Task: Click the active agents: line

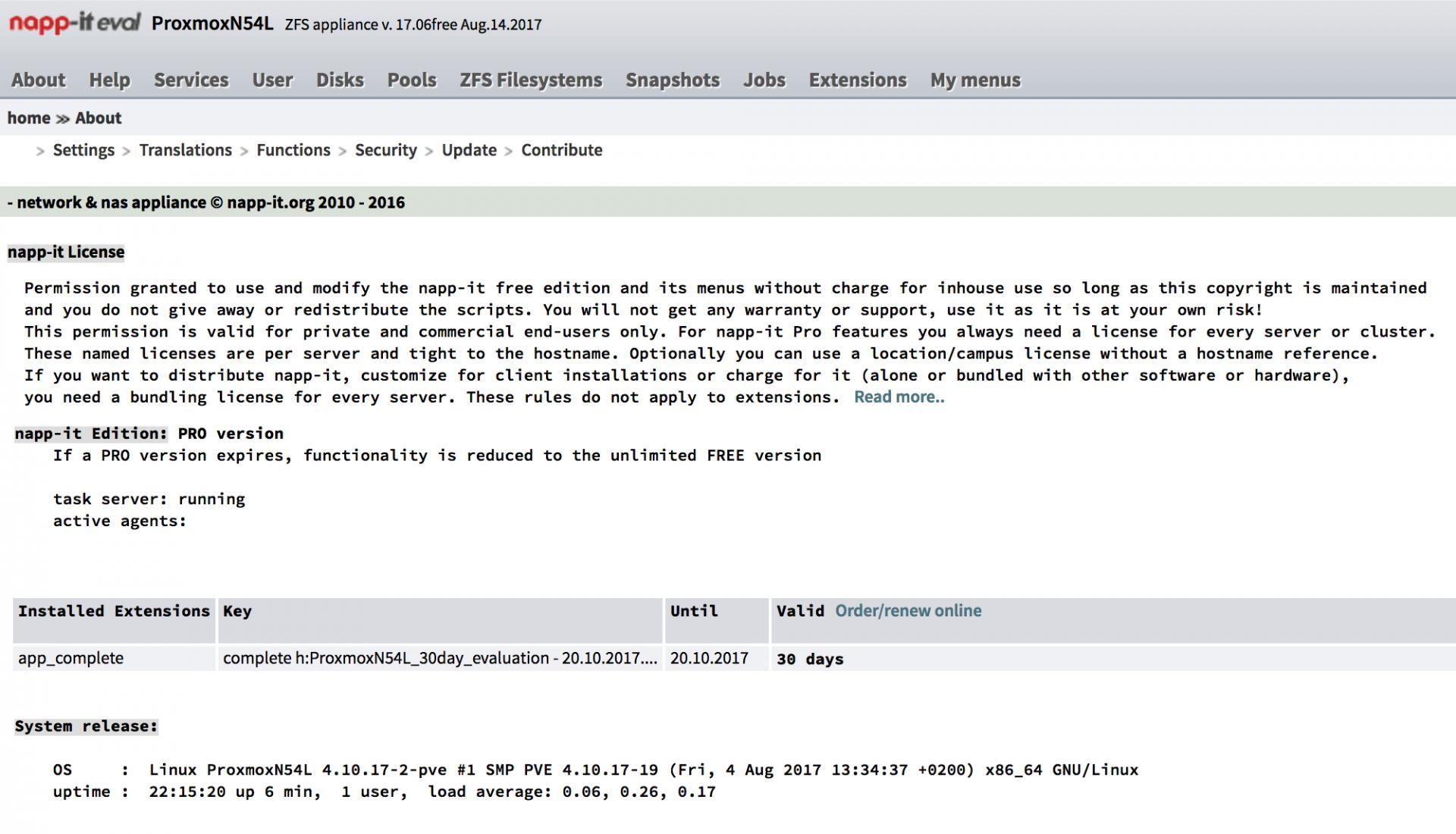Action: coord(120,521)
